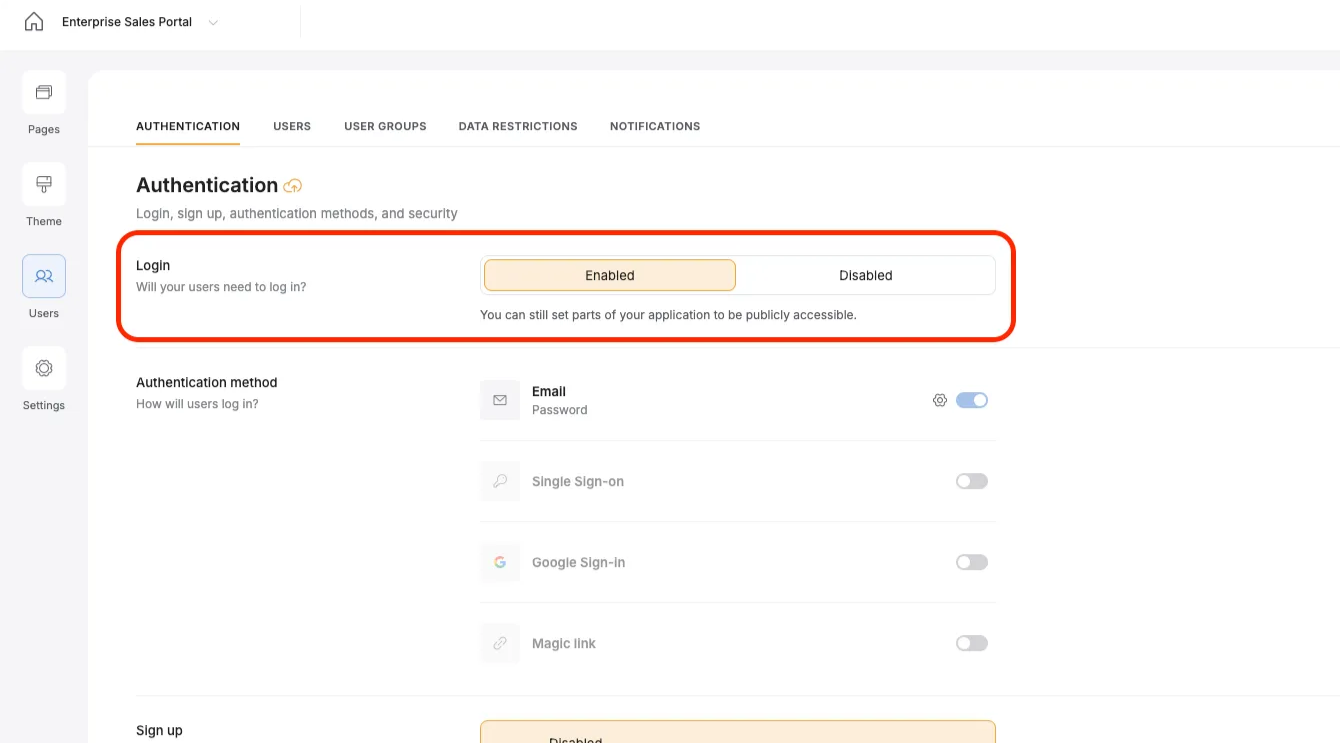Screen dimensions: 1340x743
Task: Click the home icon in the top bar
Action: [34, 20]
